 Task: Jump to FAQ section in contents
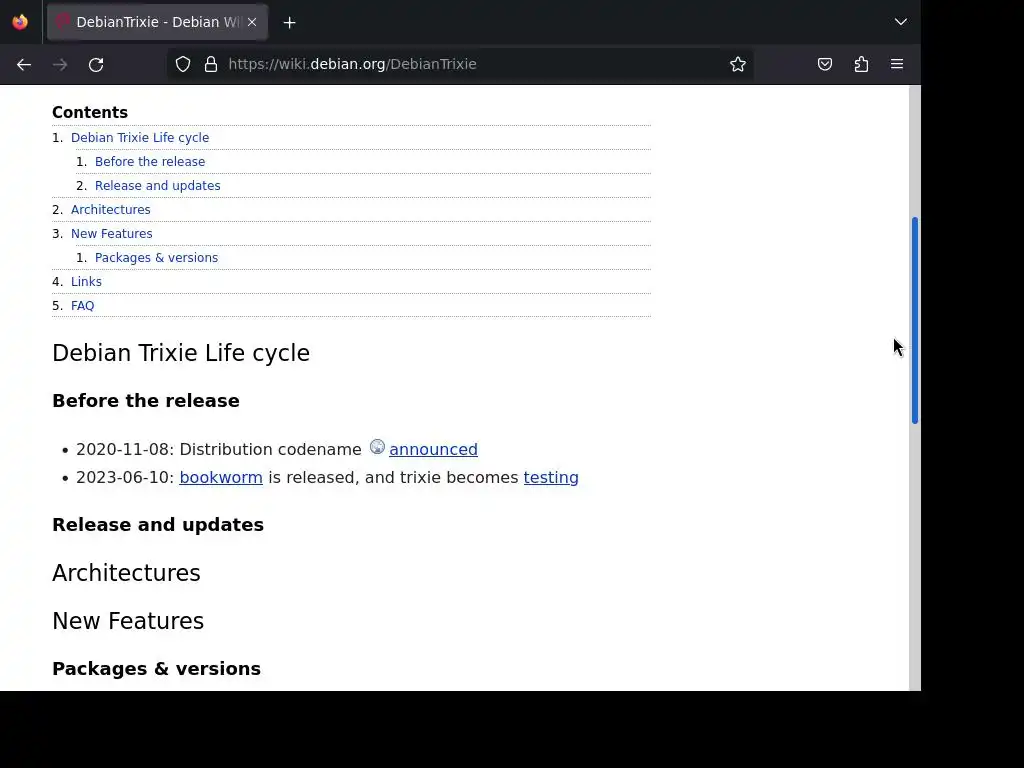click(x=82, y=306)
